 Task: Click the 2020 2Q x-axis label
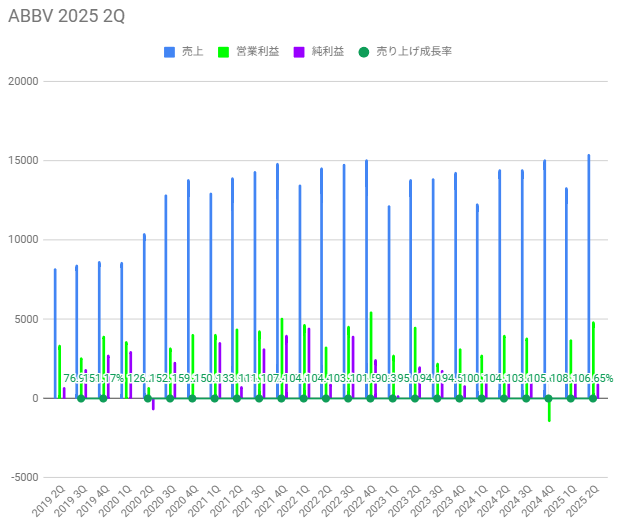137,501
